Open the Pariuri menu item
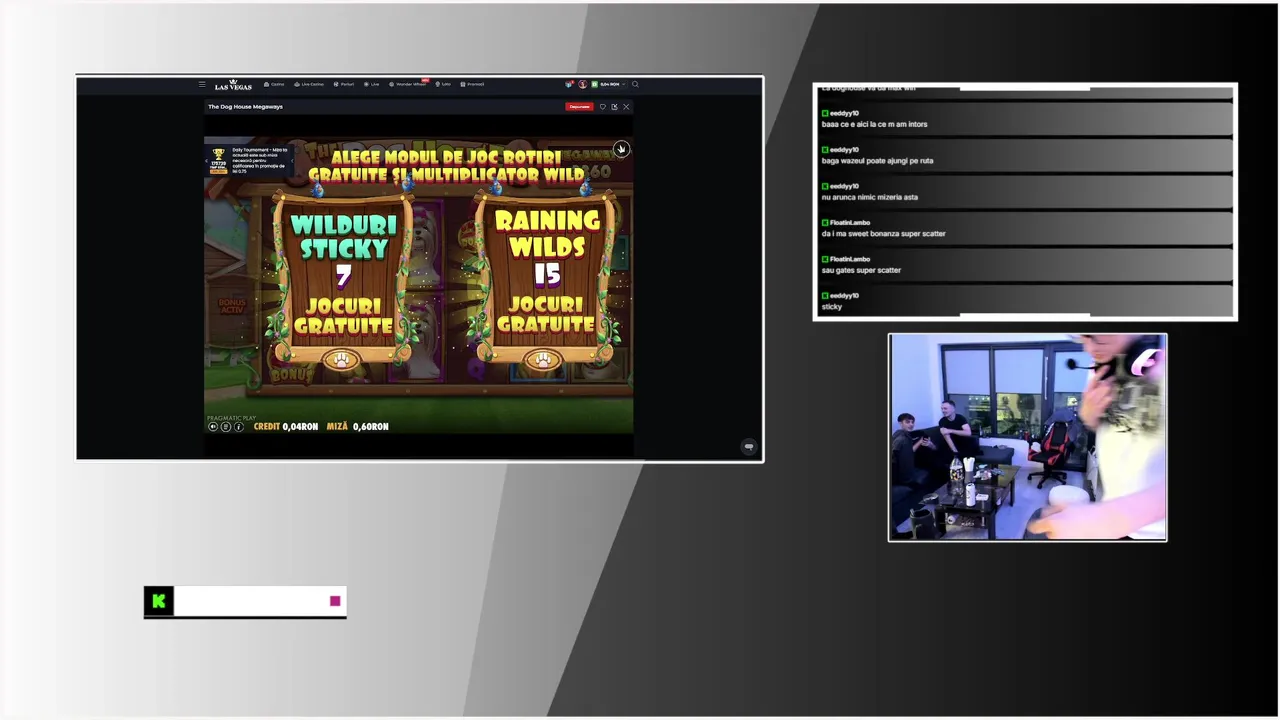The height and width of the screenshot is (720, 1280). tap(343, 84)
